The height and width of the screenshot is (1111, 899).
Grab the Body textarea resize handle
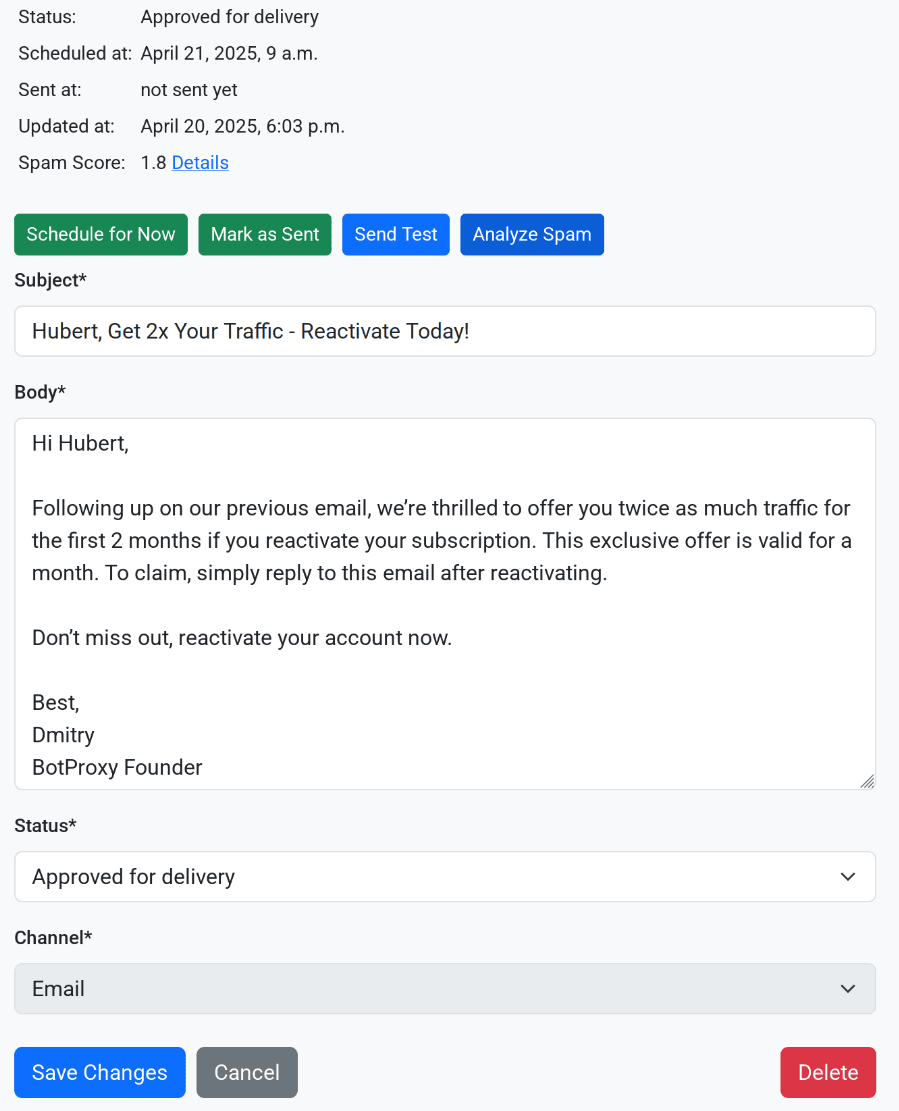tap(867, 781)
